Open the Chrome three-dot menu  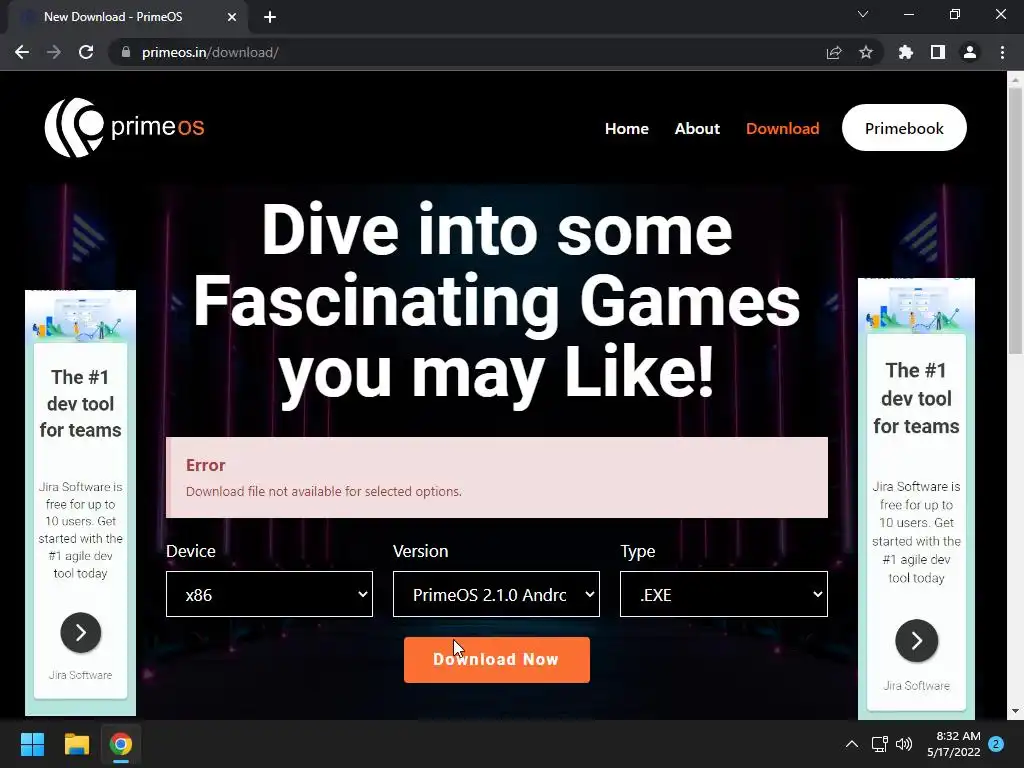click(x=1002, y=52)
